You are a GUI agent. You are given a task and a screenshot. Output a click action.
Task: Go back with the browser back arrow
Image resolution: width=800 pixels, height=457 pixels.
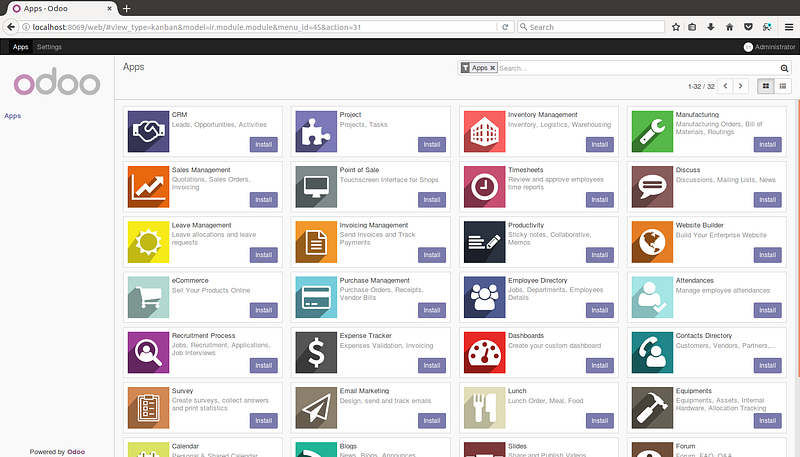tap(11, 27)
